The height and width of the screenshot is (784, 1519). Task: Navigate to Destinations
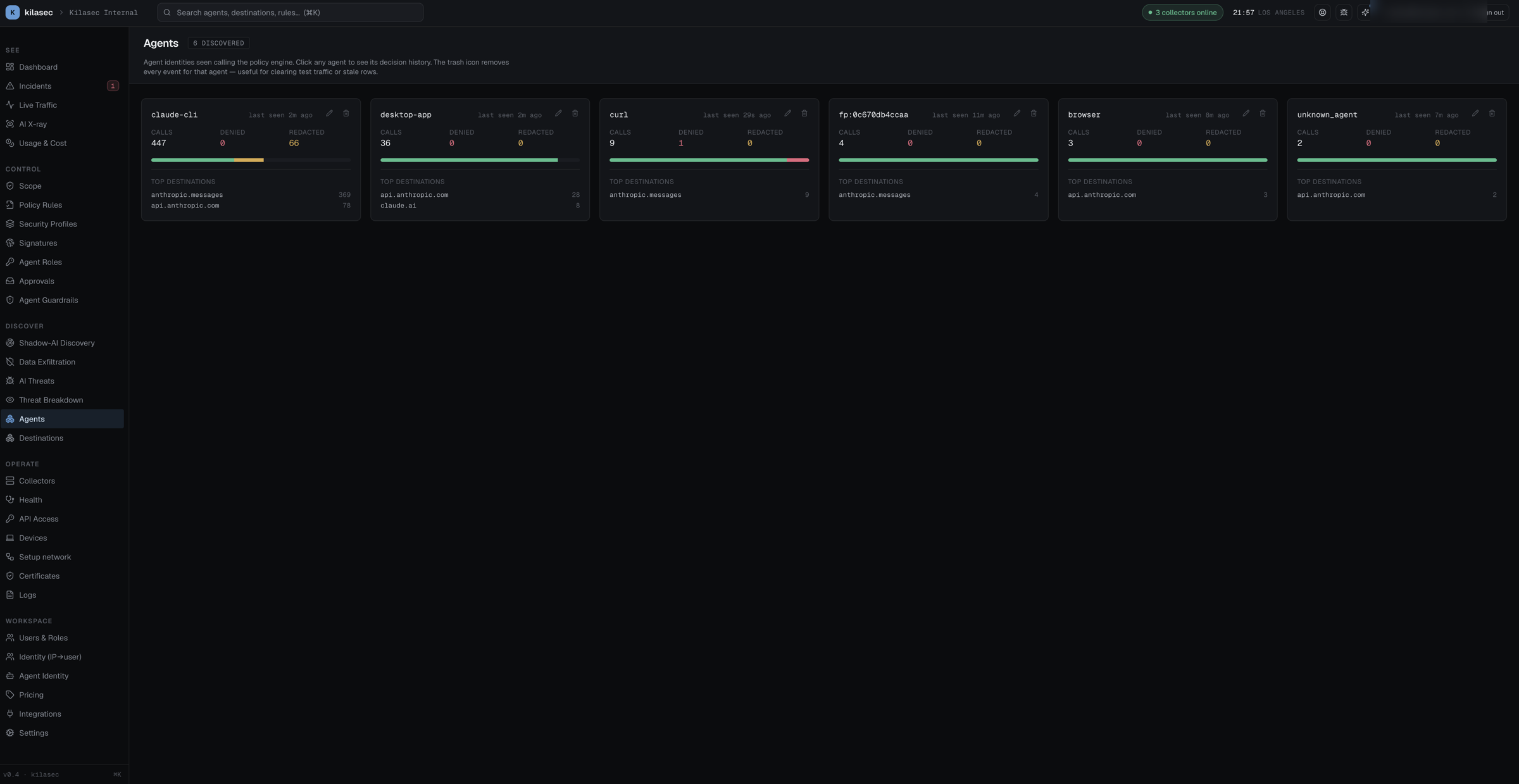[62, 438]
